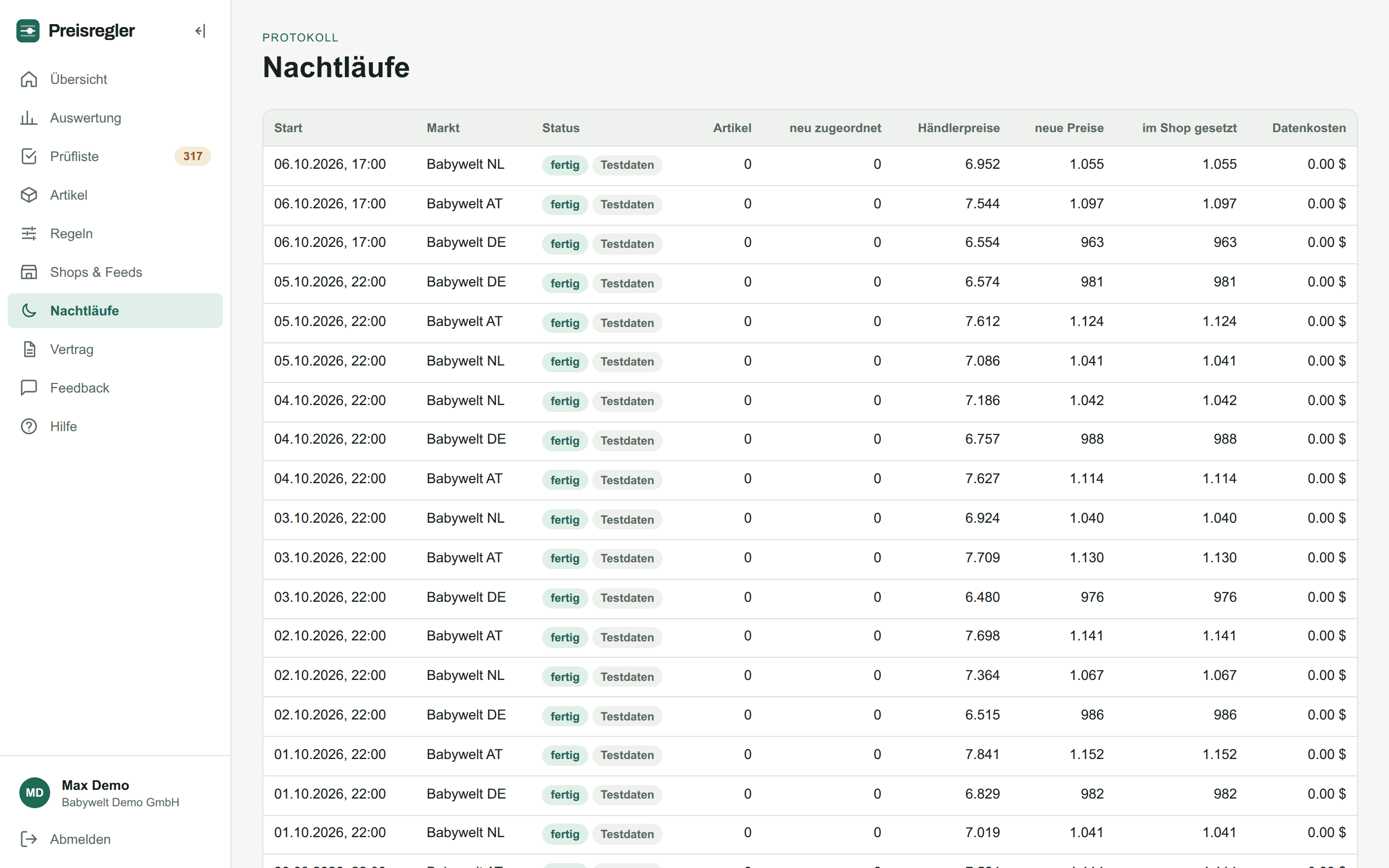The width and height of the screenshot is (1389, 868).
Task: Click the Übersicht home icon
Action: tap(29, 79)
